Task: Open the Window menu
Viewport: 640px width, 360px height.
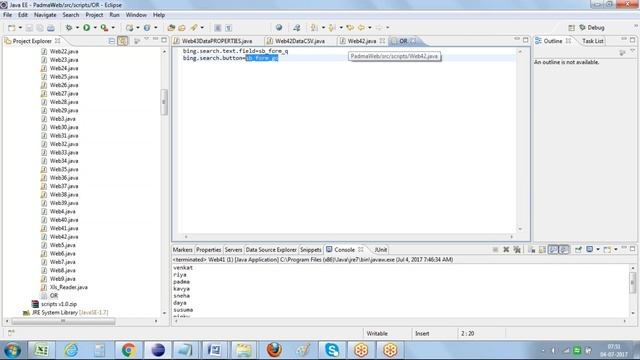Action: (x=136, y=15)
